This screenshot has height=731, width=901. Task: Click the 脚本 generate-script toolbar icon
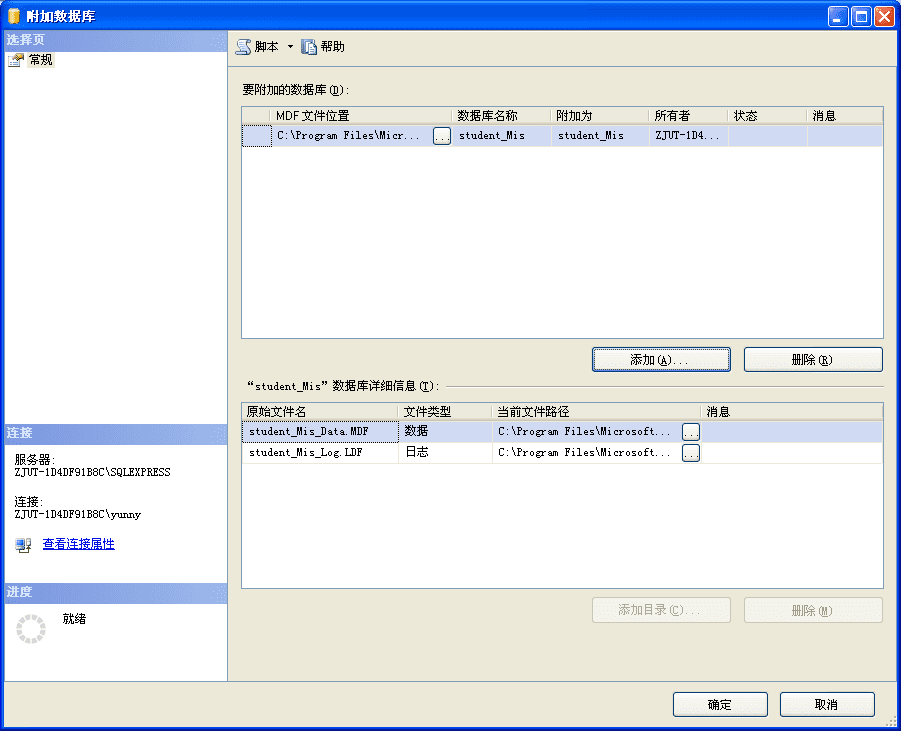pos(243,45)
